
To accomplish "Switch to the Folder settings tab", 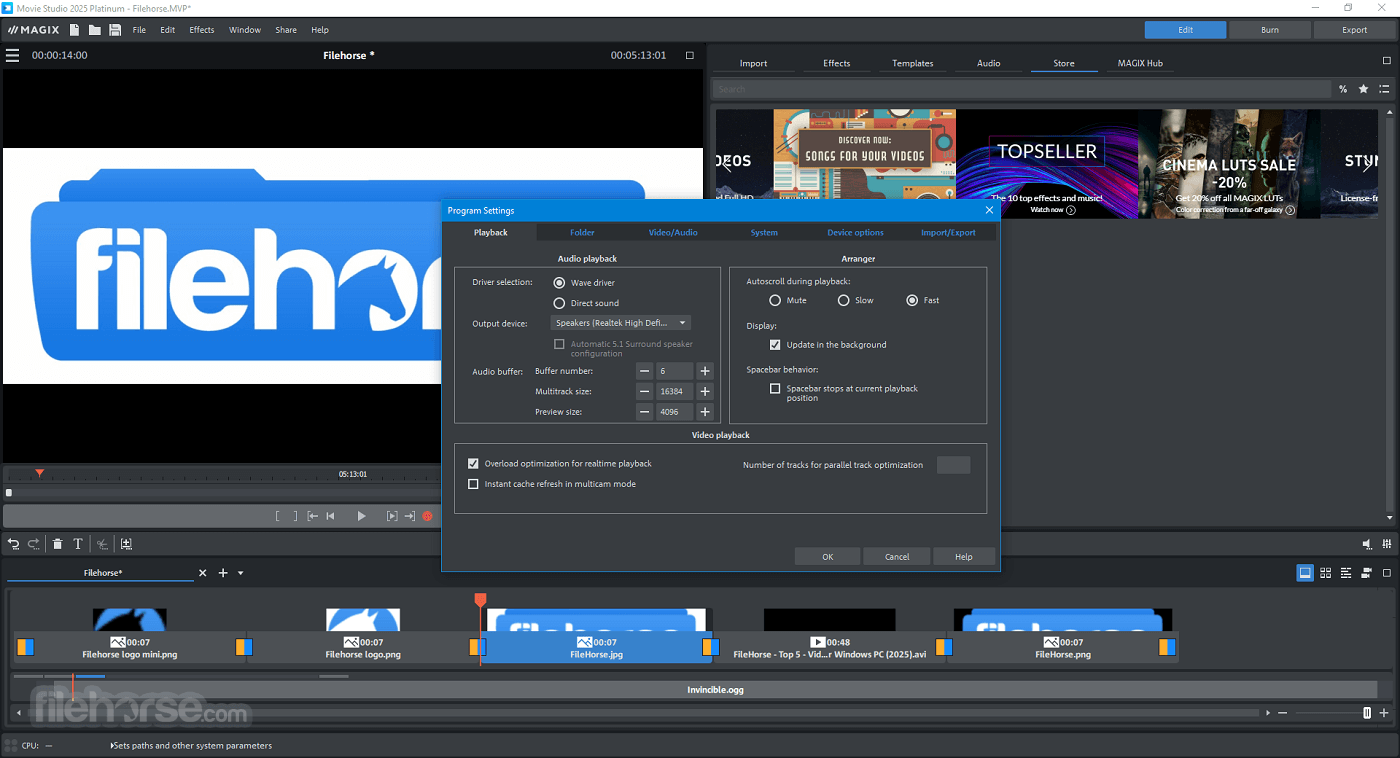I will [x=582, y=232].
